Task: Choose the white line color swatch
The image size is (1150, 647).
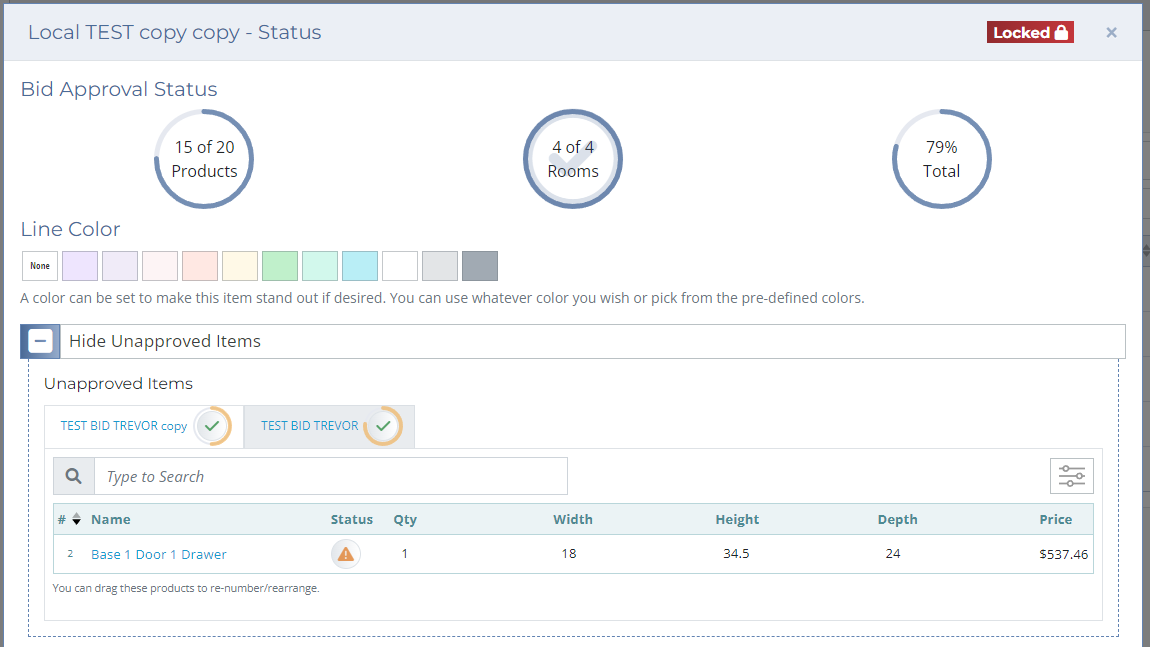Action: coord(400,266)
